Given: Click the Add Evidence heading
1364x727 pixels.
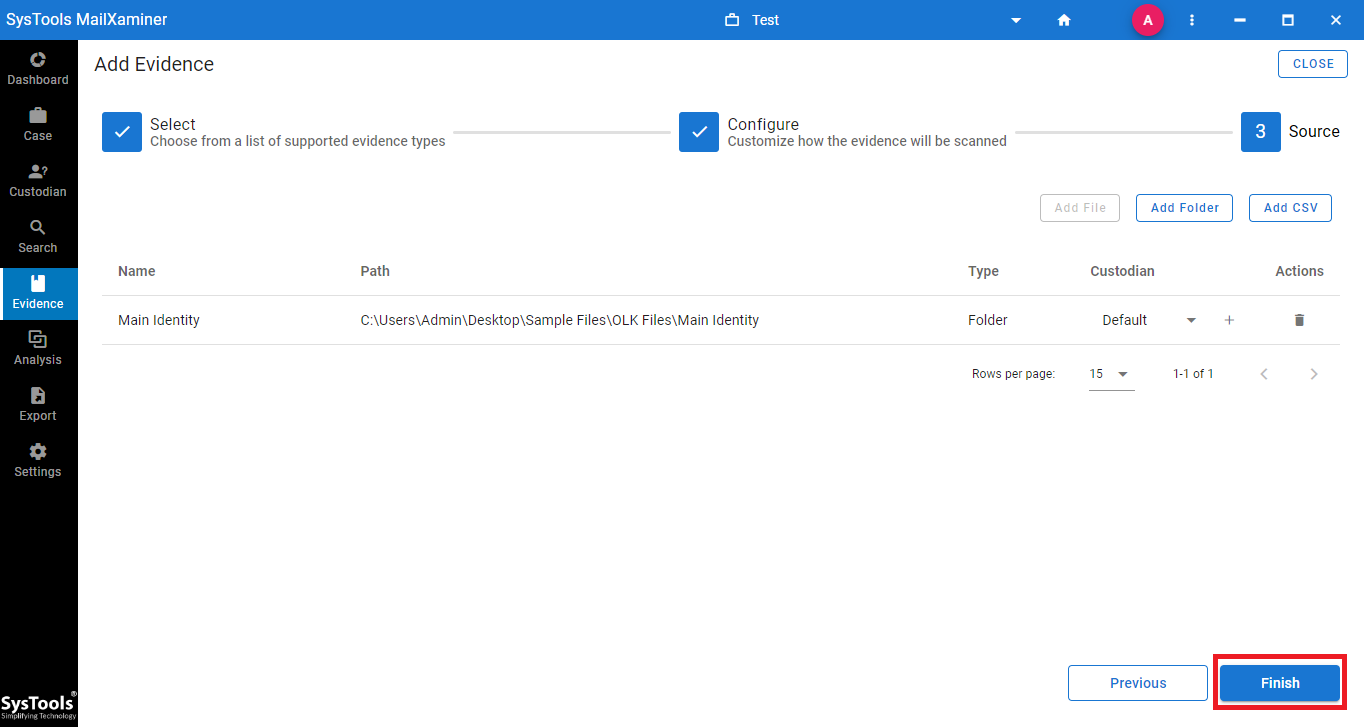Looking at the screenshot, I should click(154, 64).
